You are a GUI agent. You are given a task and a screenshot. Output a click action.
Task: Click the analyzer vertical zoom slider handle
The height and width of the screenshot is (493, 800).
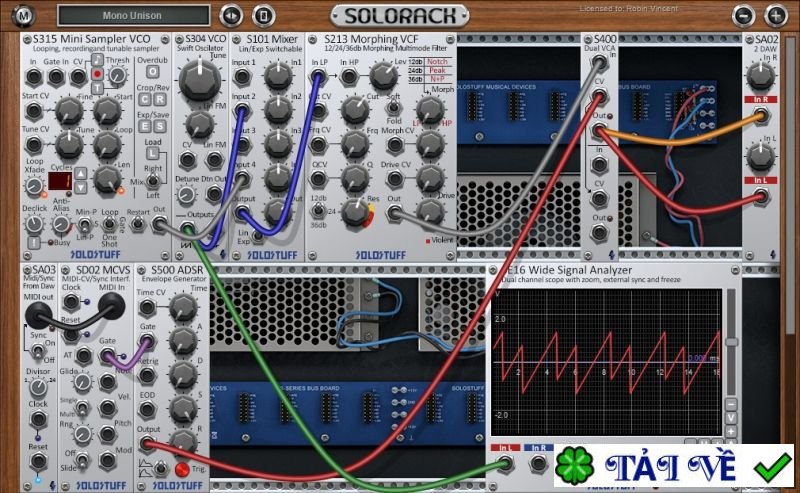(732, 342)
